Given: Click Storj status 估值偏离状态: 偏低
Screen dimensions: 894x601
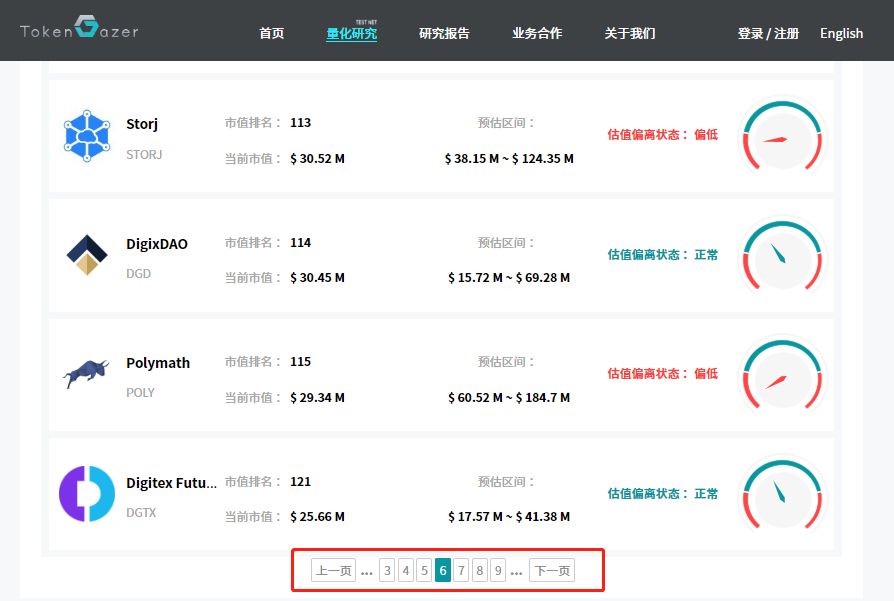Looking at the screenshot, I should [x=663, y=135].
